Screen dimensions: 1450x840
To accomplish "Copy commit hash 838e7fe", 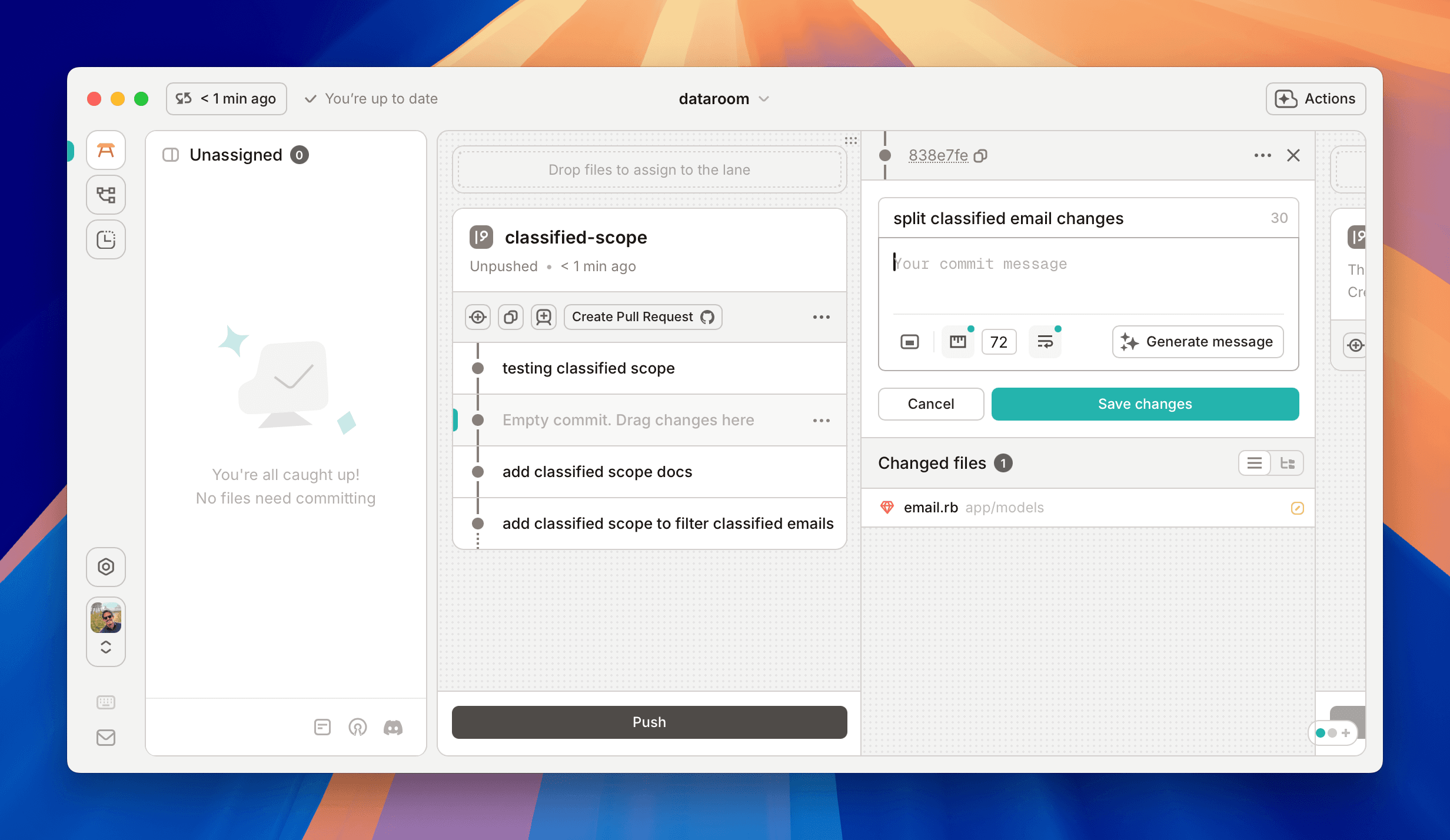I will click(980, 156).
